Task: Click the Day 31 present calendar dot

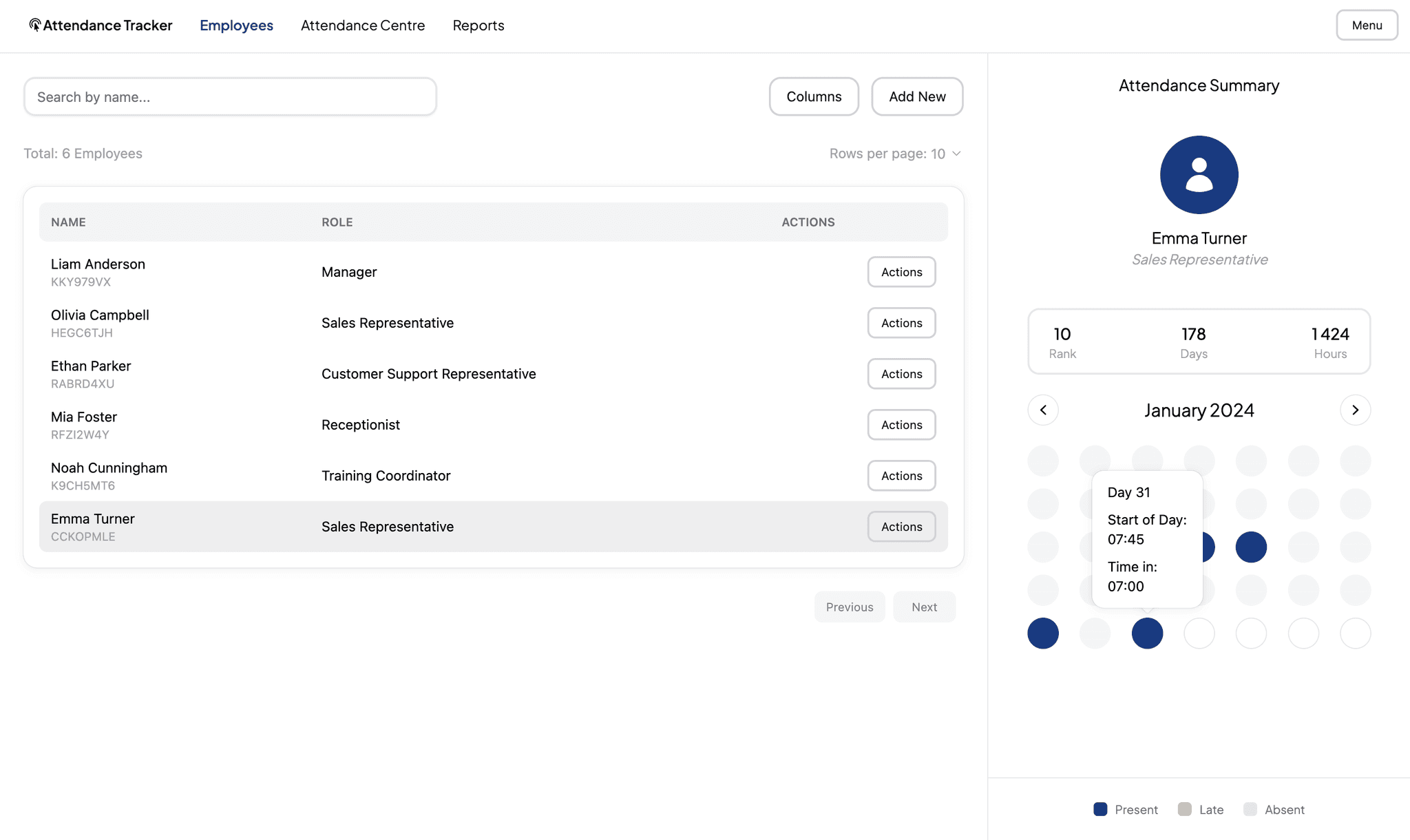Action: [x=1147, y=633]
